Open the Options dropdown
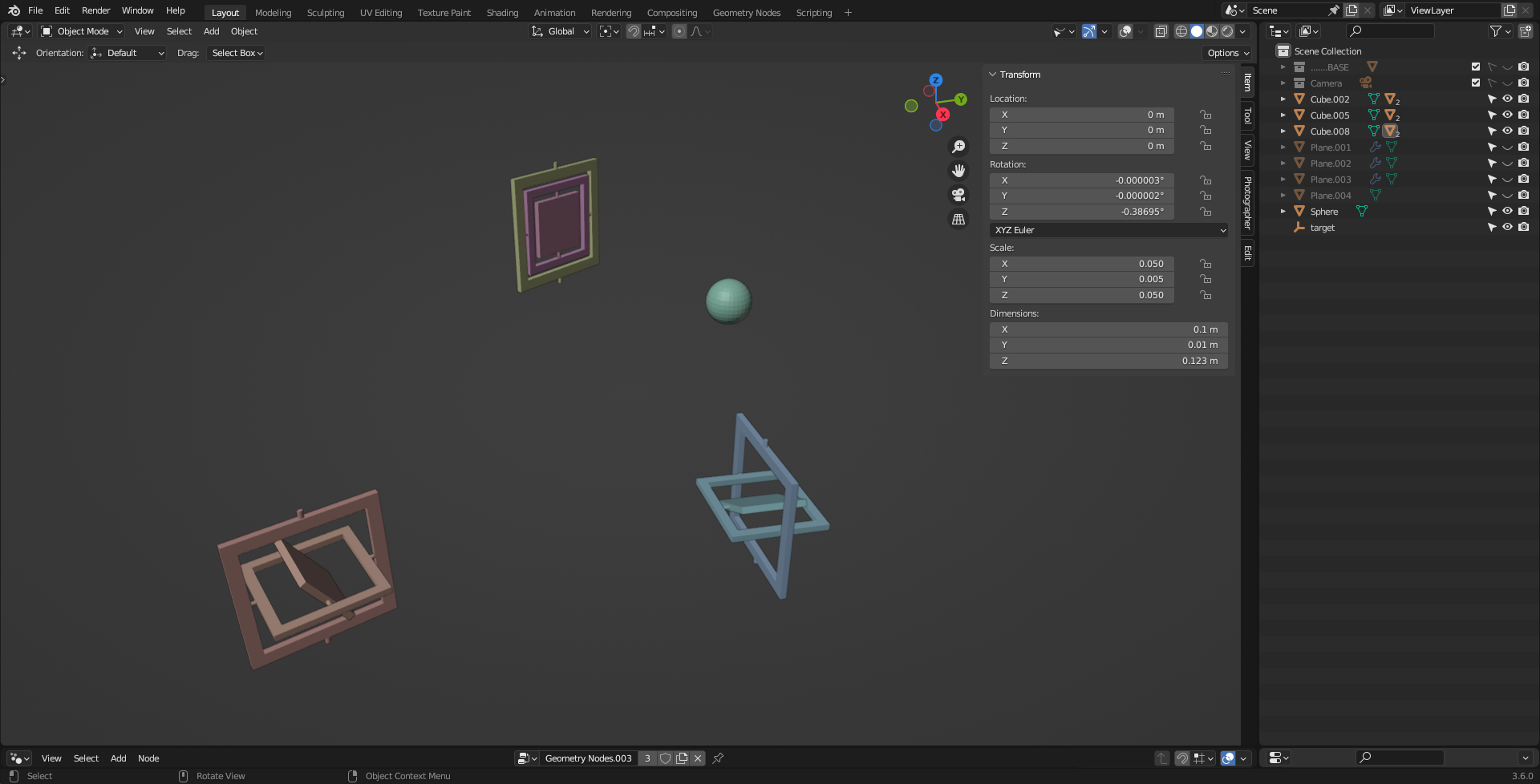Image resolution: width=1540 pixels, height=784 pixels. coord(1228,53)
